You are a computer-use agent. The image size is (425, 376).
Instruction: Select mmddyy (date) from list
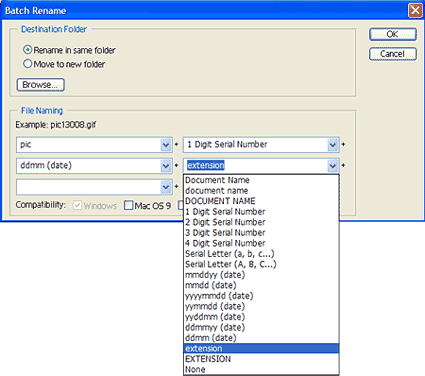[x=261, y=275]
